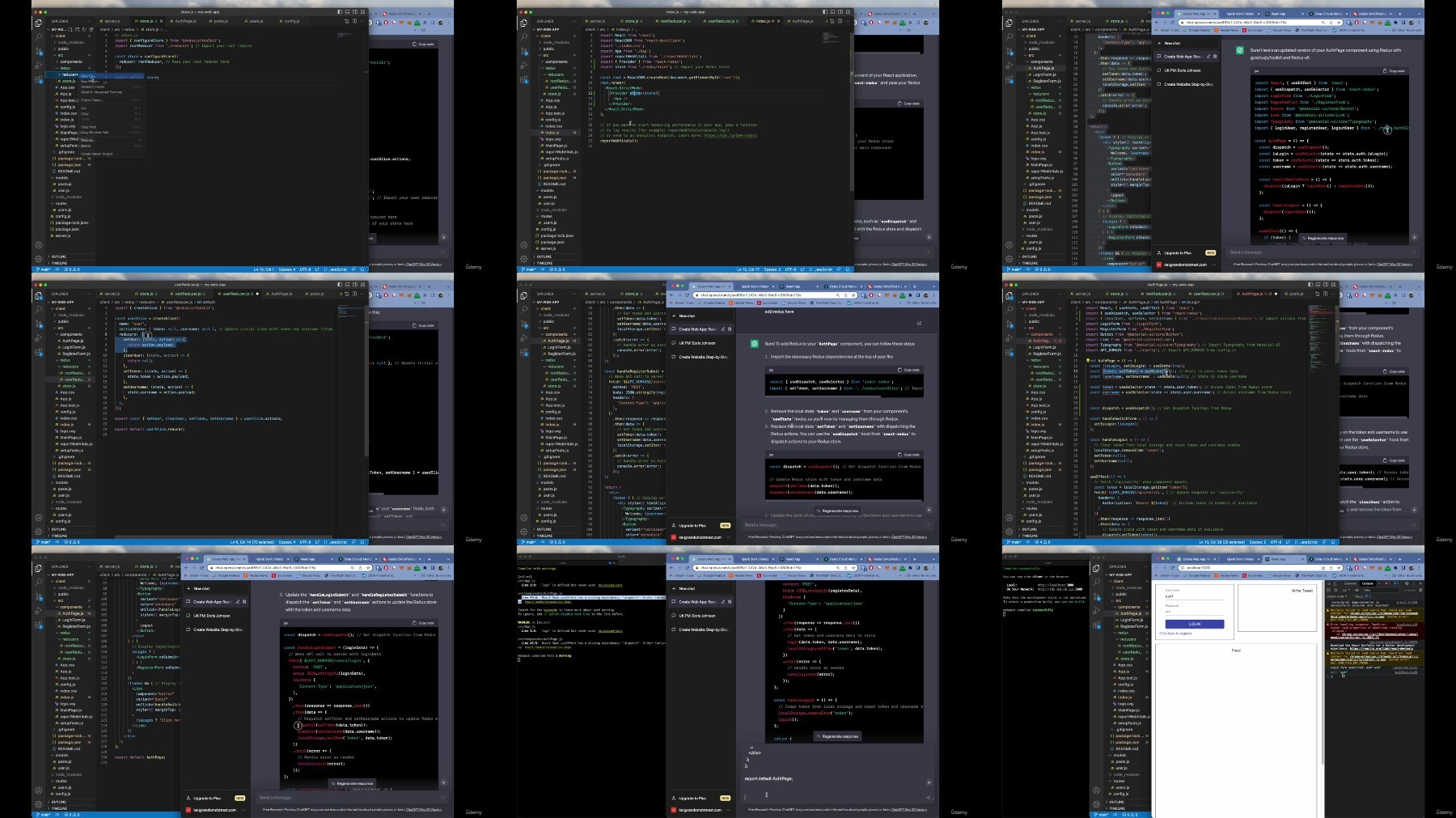Toggle live expression eye in DevTools console toolbar
This screenshot has width=1456, height=818.
(x=1357, y=590)
